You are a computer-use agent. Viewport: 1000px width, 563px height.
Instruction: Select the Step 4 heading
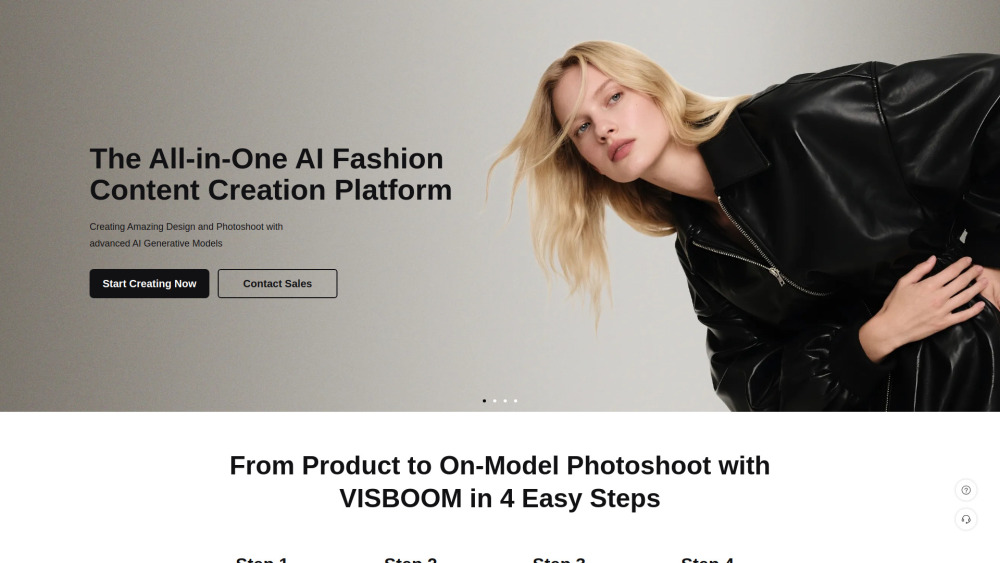[707, 559]
